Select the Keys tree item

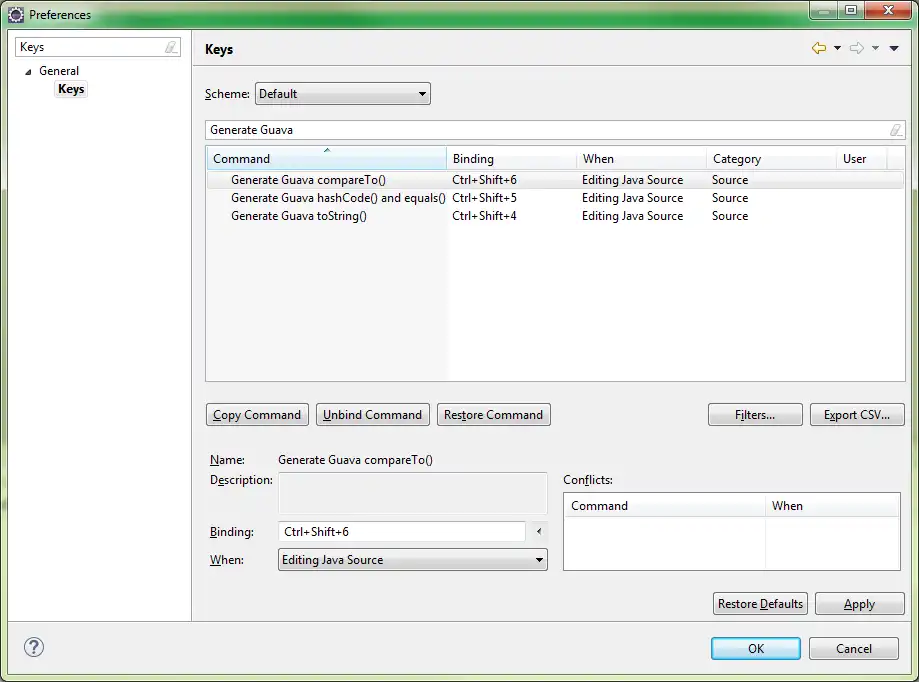71,89
